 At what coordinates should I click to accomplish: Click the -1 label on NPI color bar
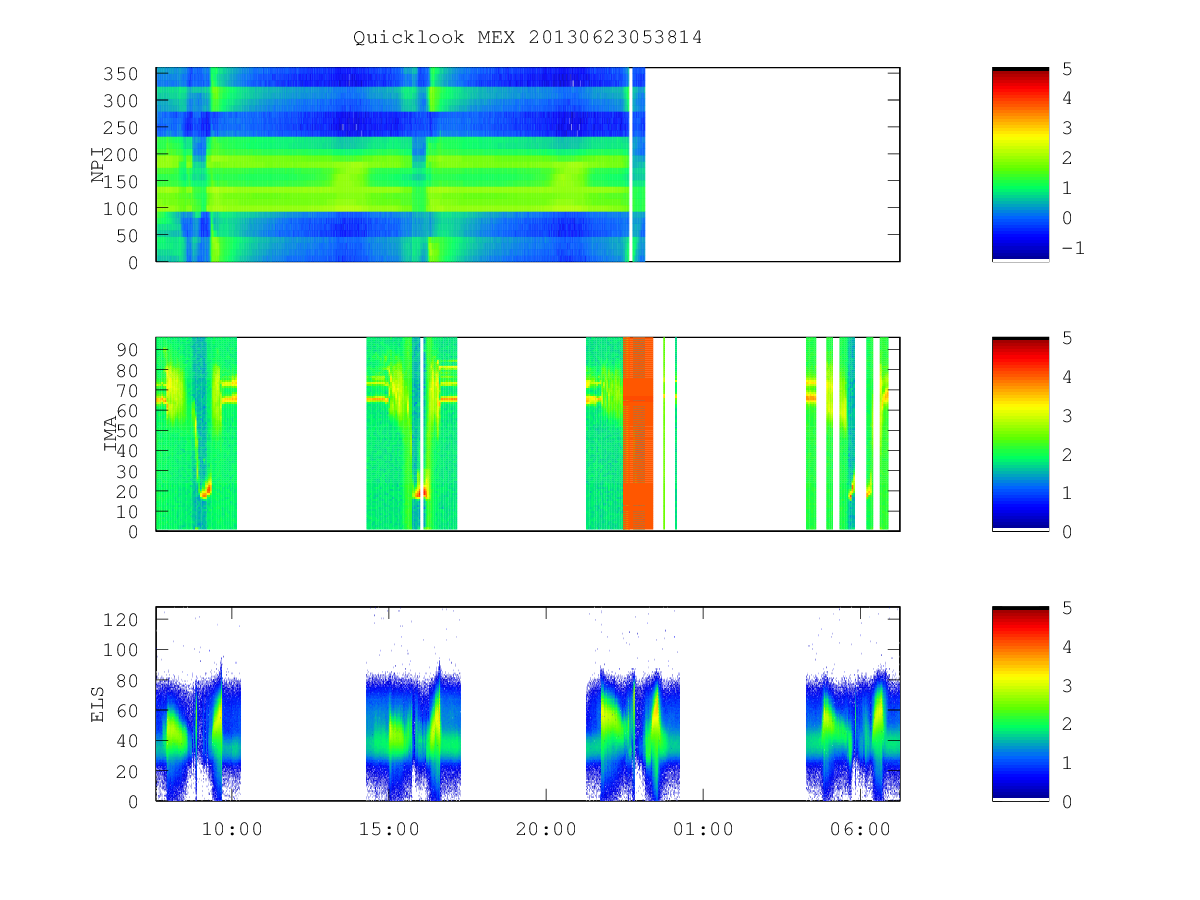coord(1072,248)
